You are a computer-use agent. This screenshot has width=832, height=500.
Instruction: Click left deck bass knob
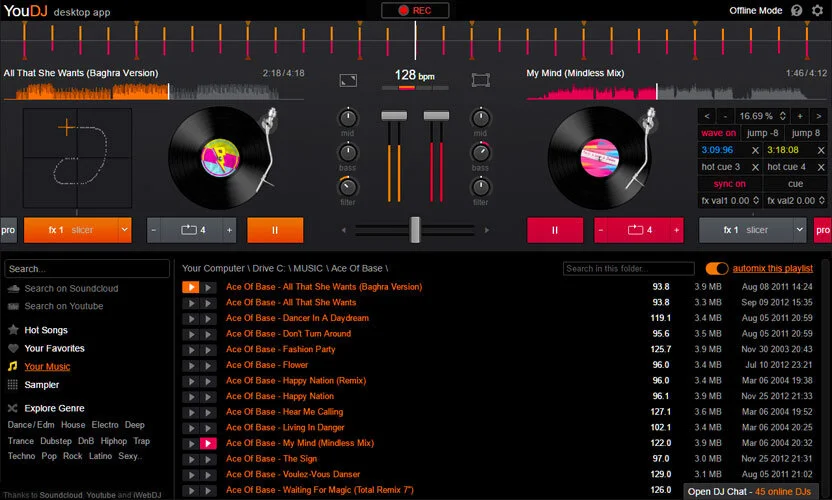tap(348, 153)
